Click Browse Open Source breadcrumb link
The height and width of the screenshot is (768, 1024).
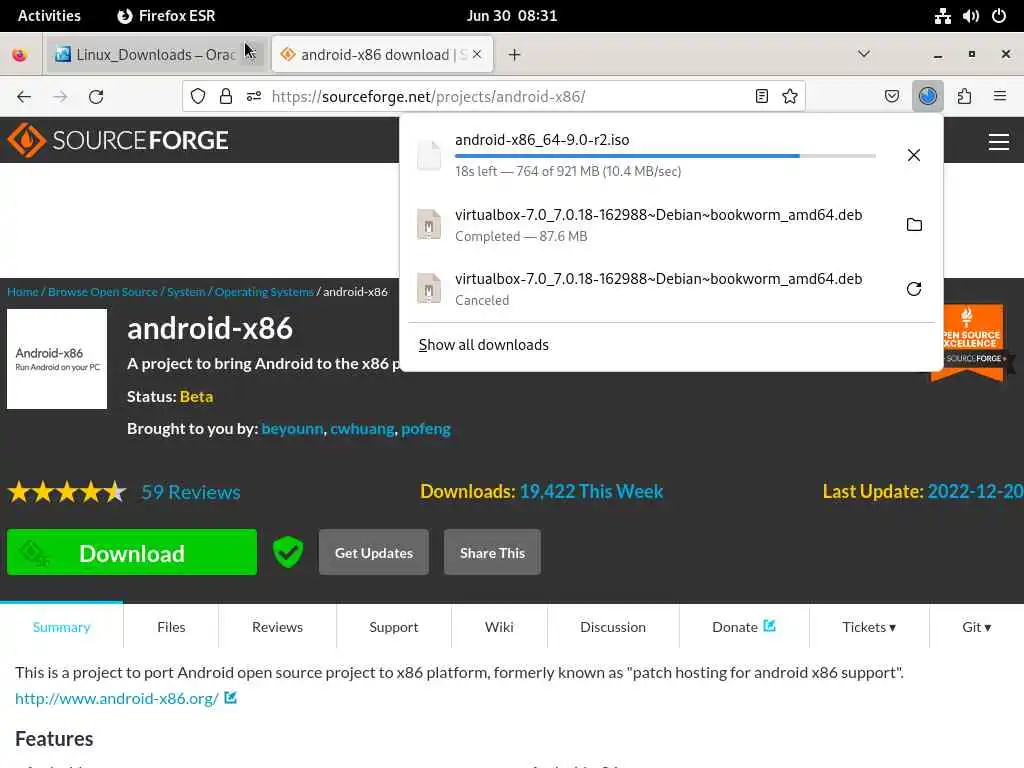click(103, 292)
